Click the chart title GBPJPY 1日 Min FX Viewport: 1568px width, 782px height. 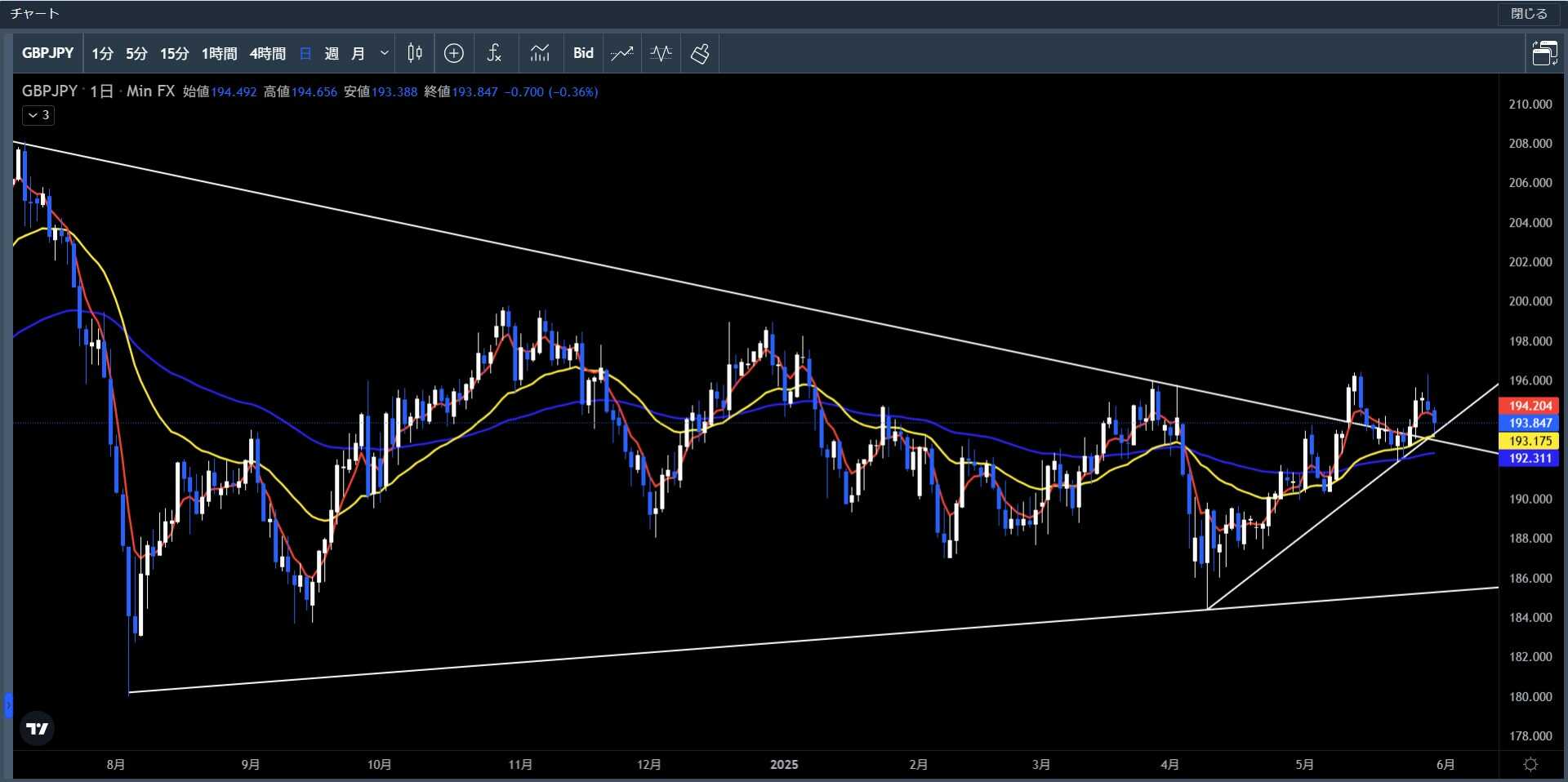pyautogui.click(x=98, y=91)
